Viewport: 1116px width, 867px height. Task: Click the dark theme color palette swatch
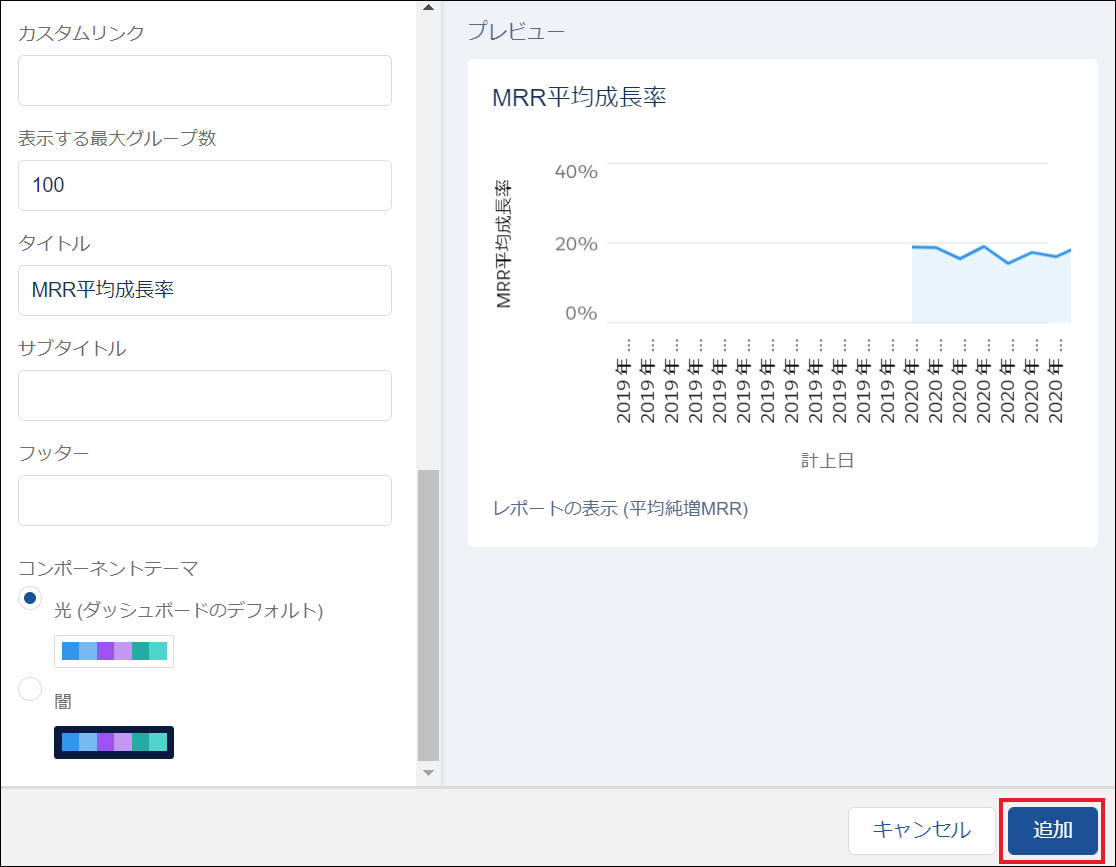(113, 742)
